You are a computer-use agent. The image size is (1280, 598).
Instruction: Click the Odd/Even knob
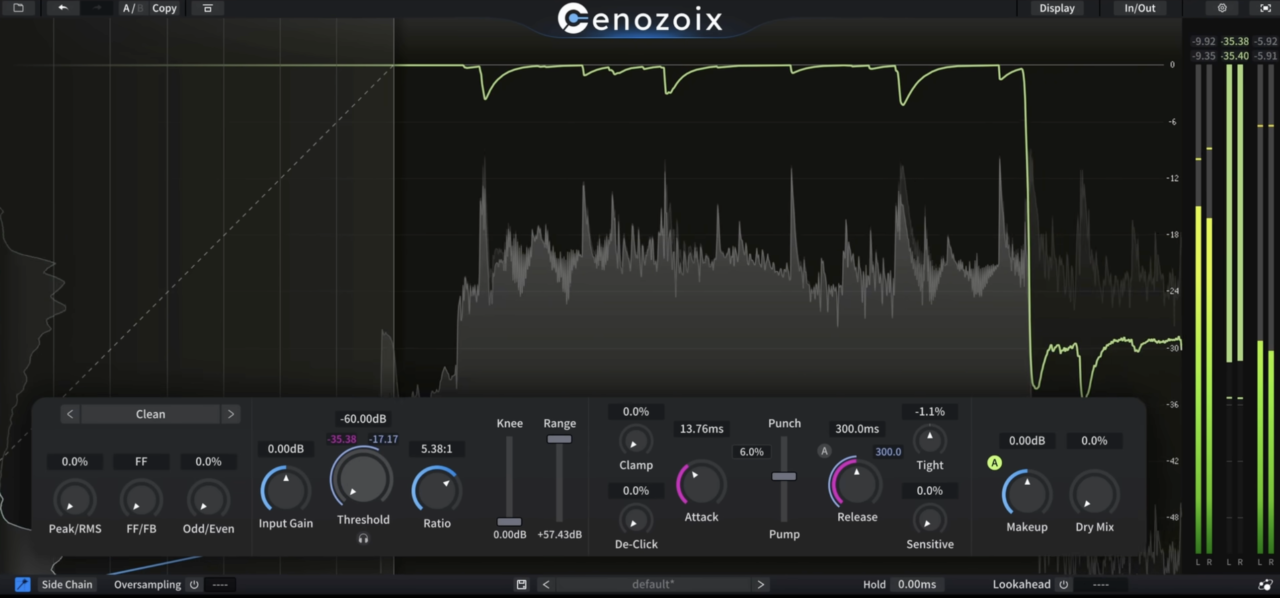(x=208, y=499)
